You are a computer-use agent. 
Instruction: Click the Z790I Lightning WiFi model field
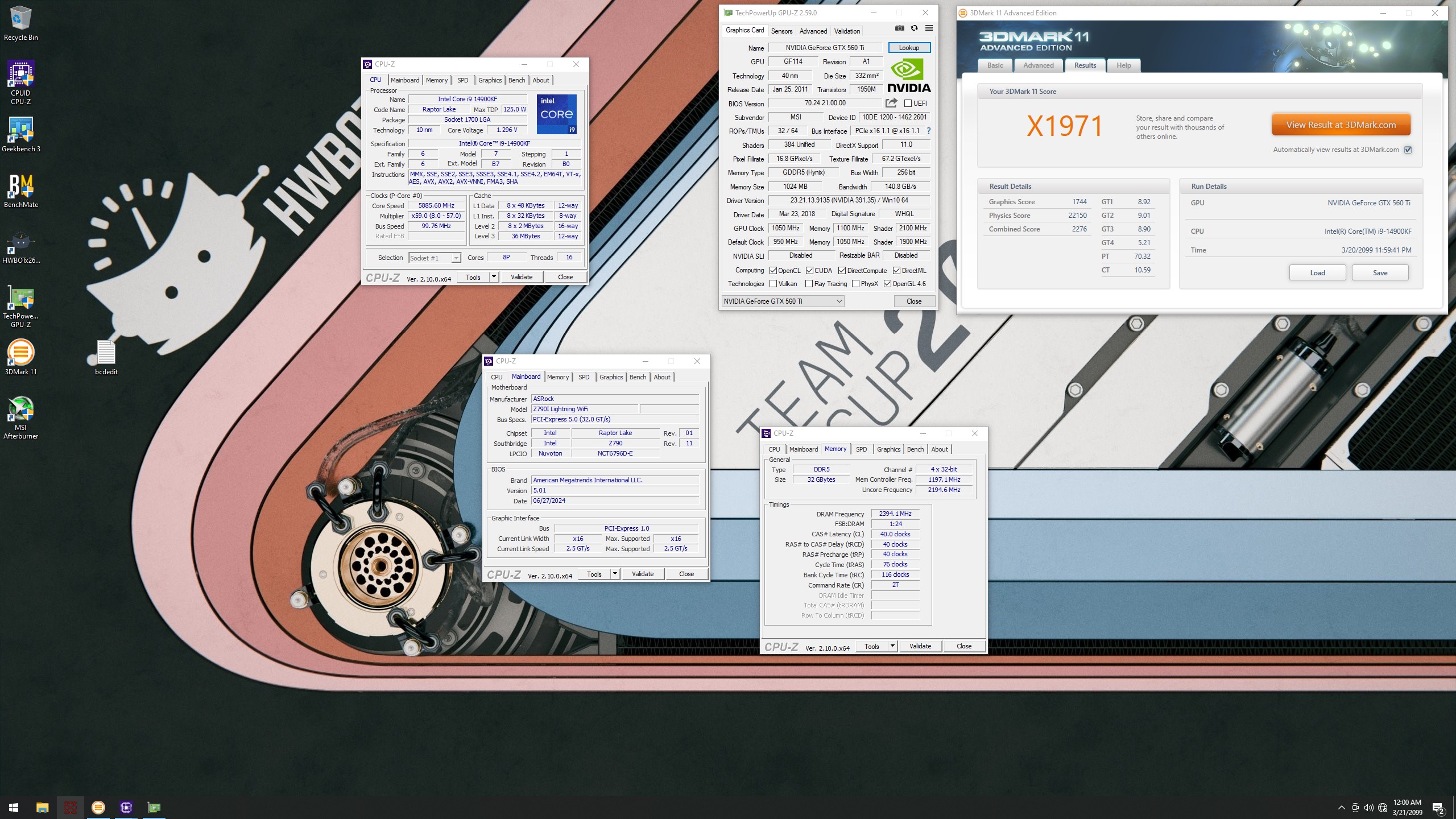point(585,409)
